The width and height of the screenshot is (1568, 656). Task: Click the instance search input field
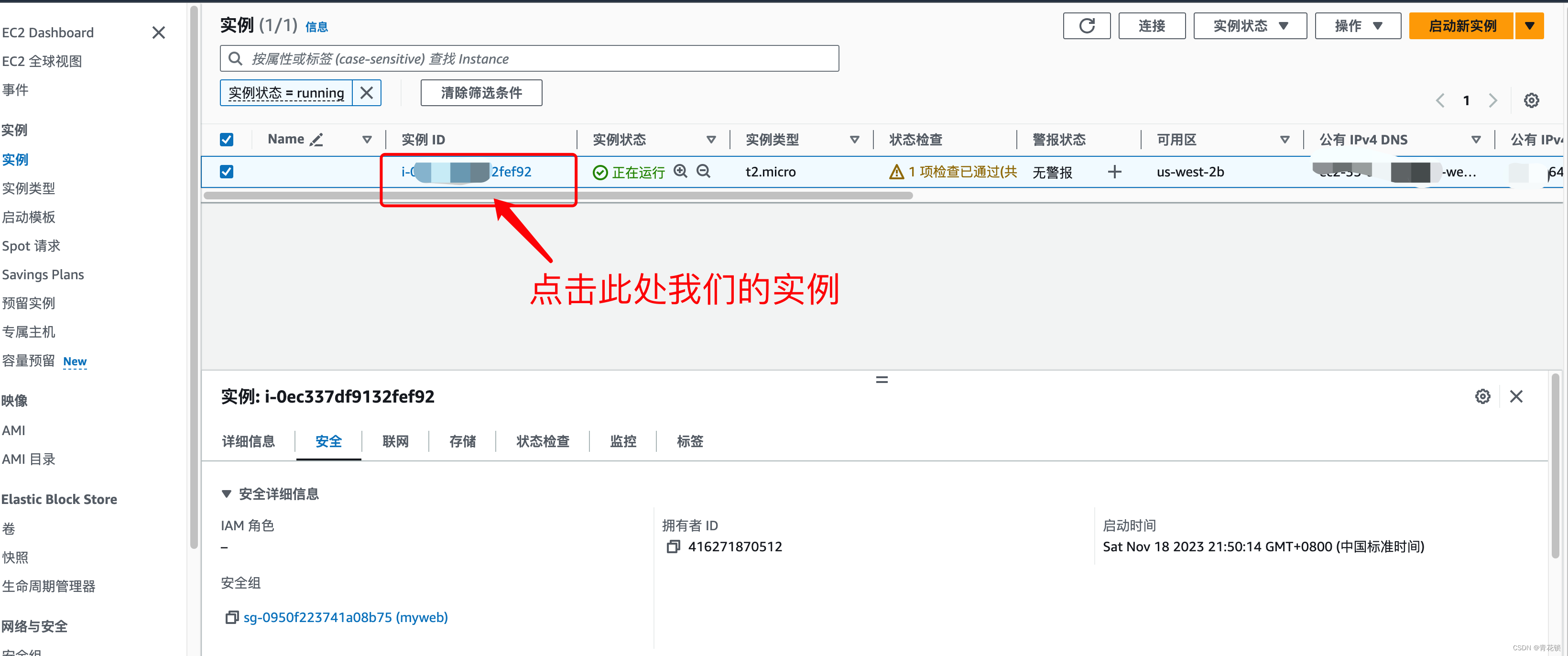click(x=529, y=58)
